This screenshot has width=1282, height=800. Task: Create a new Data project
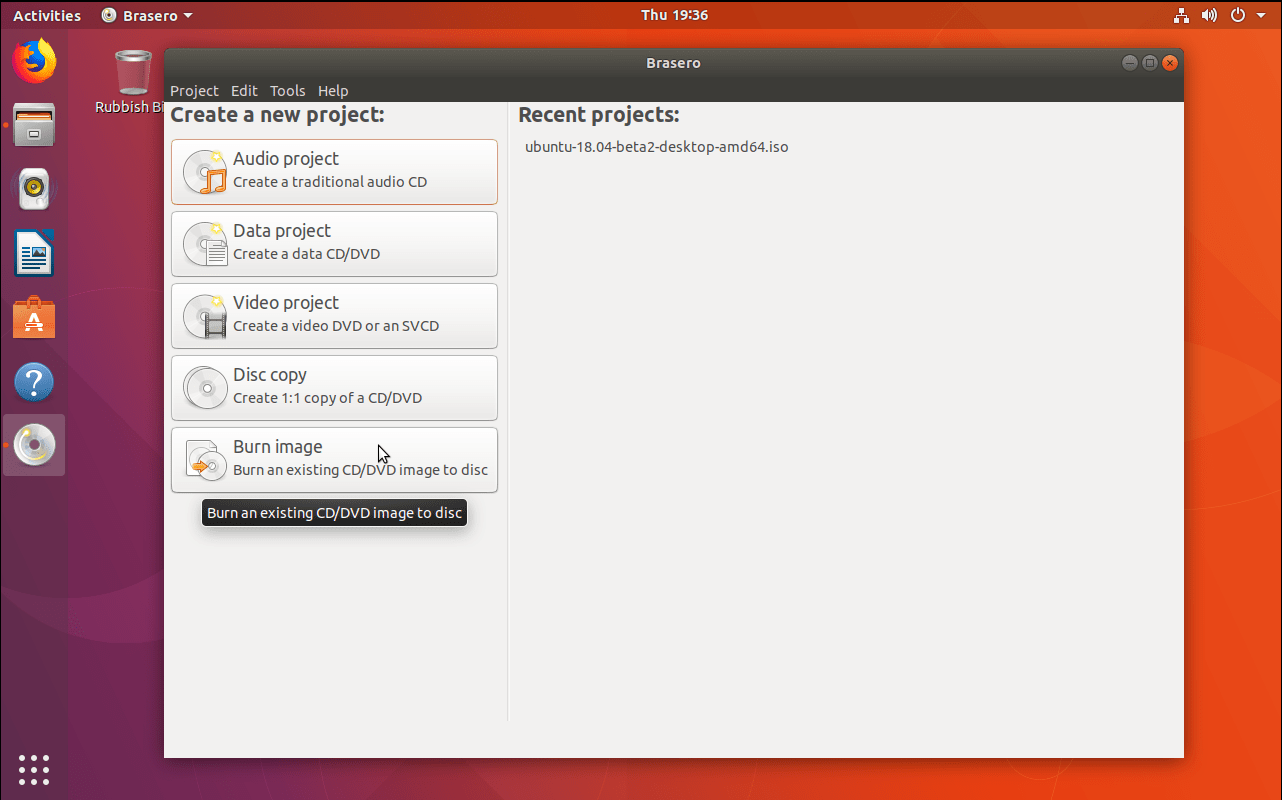click(x=334, y=244)
